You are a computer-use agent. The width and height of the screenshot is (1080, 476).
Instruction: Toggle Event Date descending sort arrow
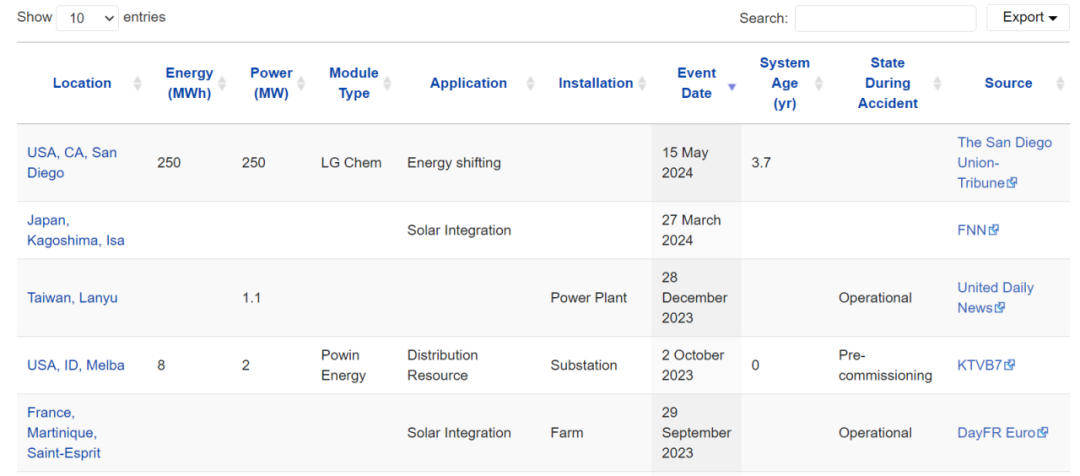[x=731, y=87]
